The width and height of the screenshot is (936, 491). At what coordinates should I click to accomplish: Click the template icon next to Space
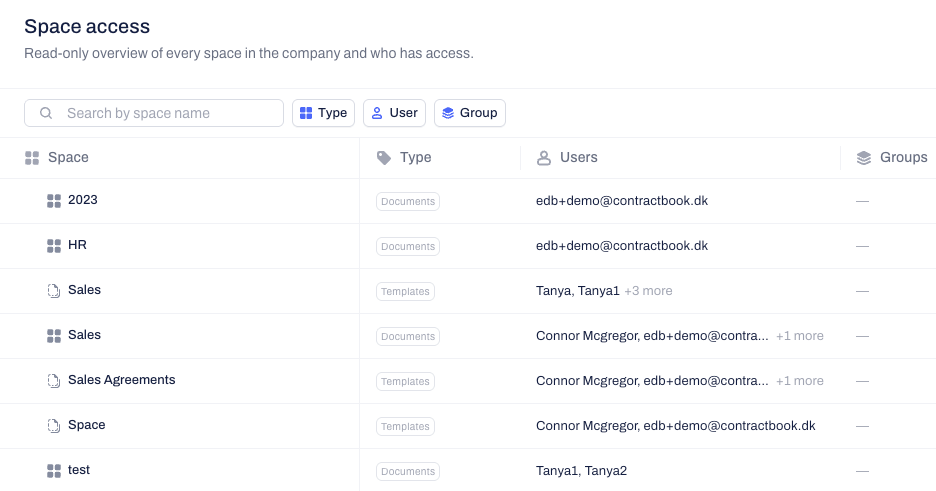click(x=54, y=425)
